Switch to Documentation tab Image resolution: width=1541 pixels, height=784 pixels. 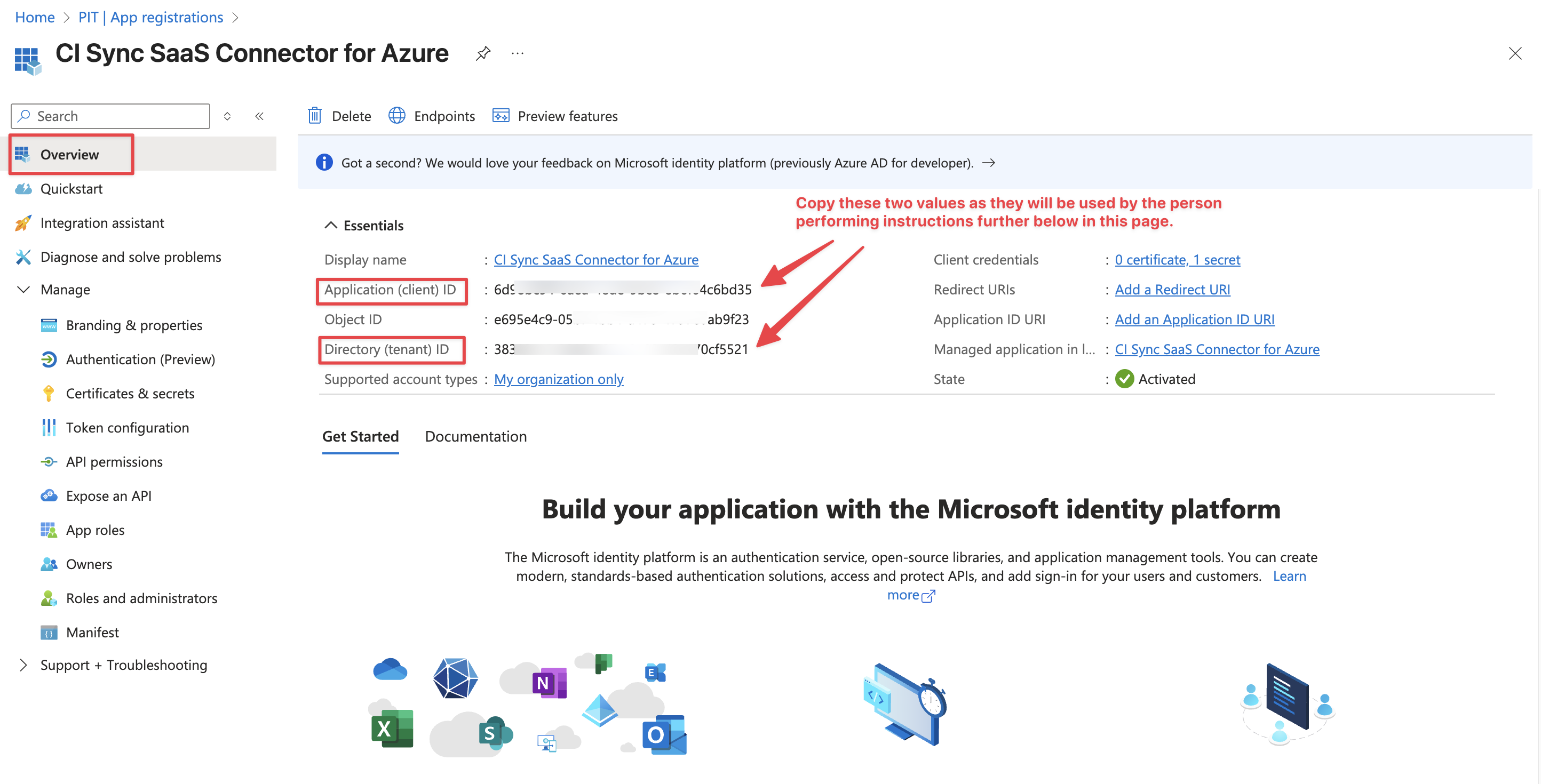(x=475, y=437)
